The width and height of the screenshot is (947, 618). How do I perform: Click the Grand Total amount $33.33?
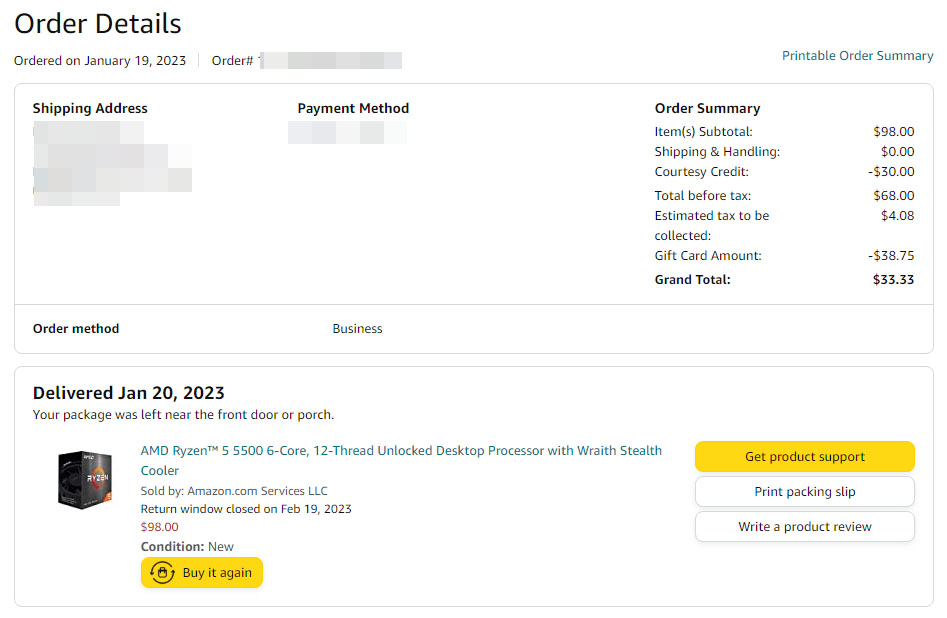893,280
